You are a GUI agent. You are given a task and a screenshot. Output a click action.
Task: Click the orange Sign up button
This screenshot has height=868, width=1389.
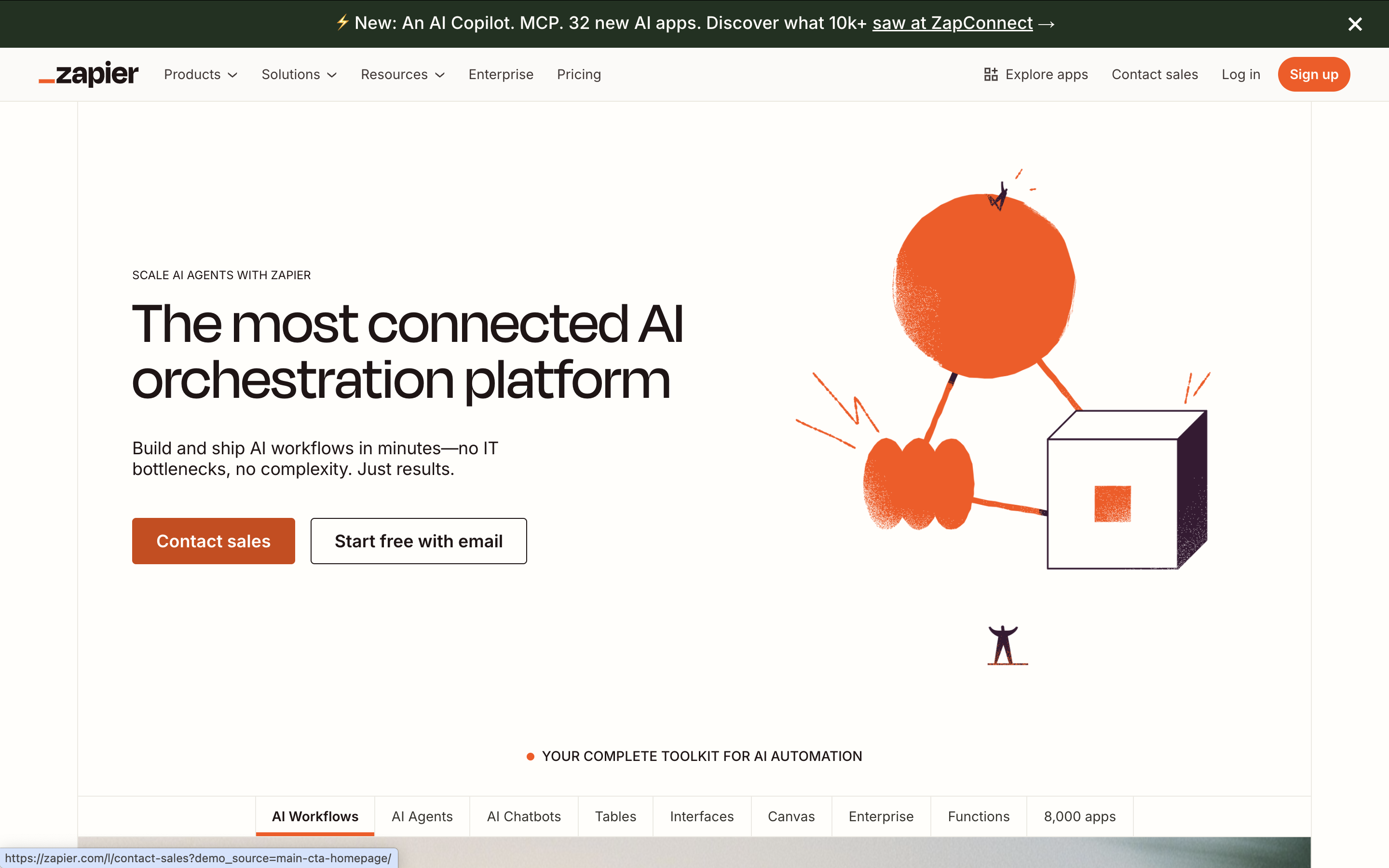coord(1313,75)
